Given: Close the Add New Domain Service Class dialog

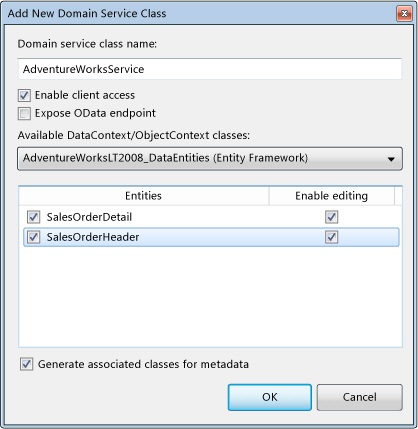Looking at the screenshot, I should tap(404, 14).
